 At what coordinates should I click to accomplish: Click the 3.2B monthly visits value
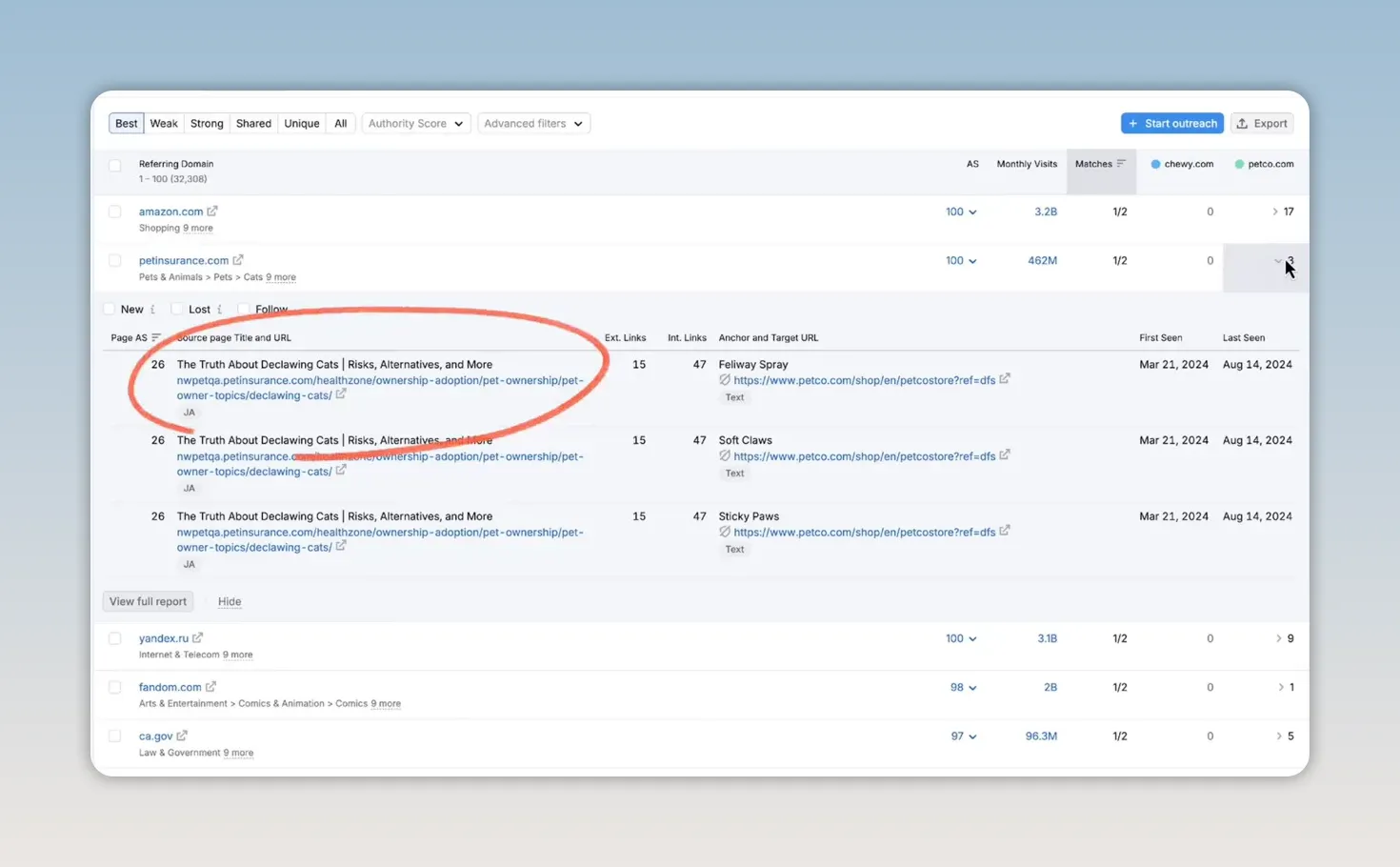click(x=1046, y=212)
